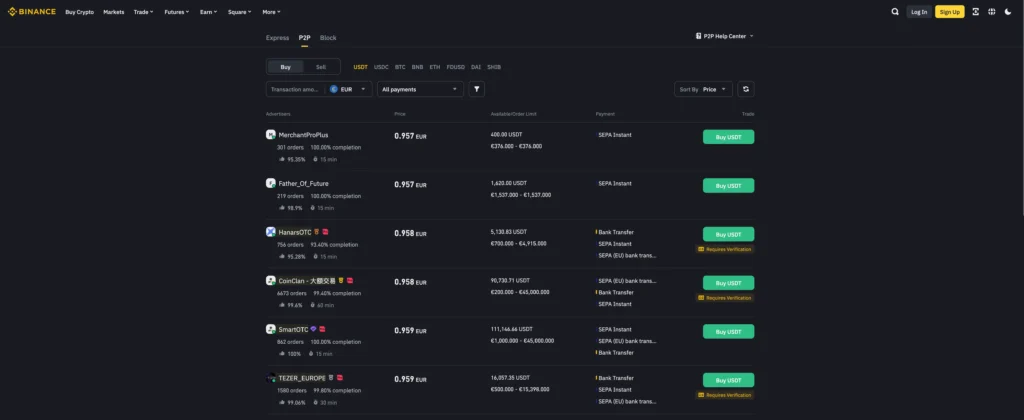Screen dimensions: 1024x420
Task: Expand the P2P Help Center dropdown
Action: [725, 36]
